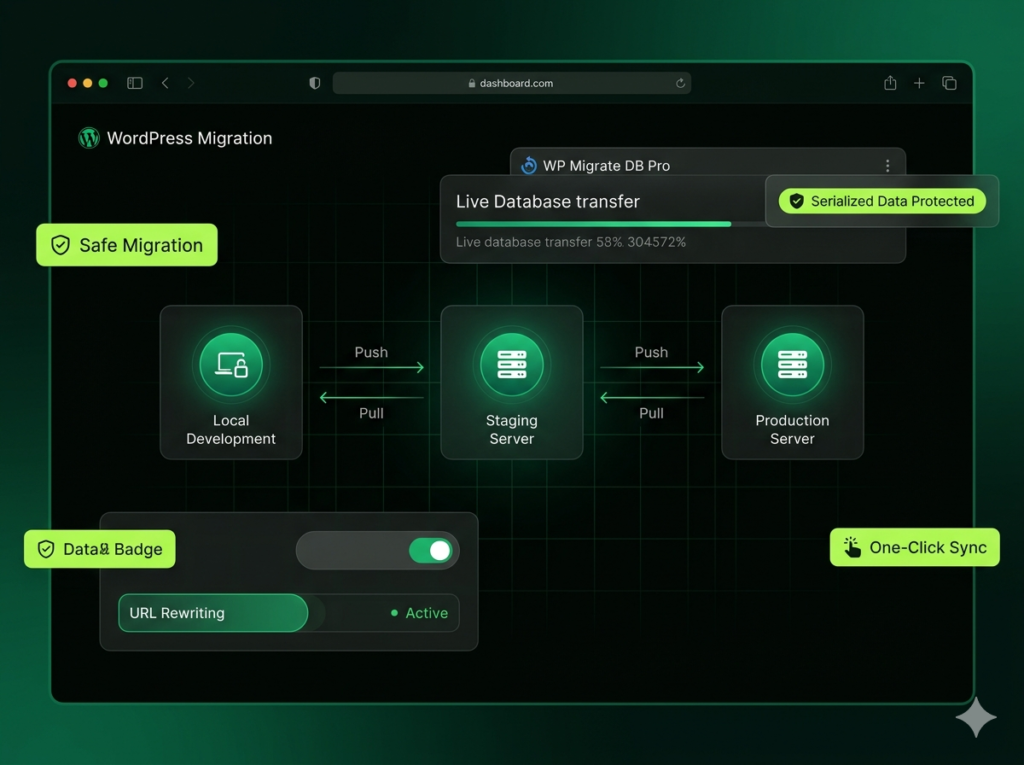Open the privacy shield icon near address bar
The width and height of the screenshot is (1024, 765).
(x=315, y=83)
